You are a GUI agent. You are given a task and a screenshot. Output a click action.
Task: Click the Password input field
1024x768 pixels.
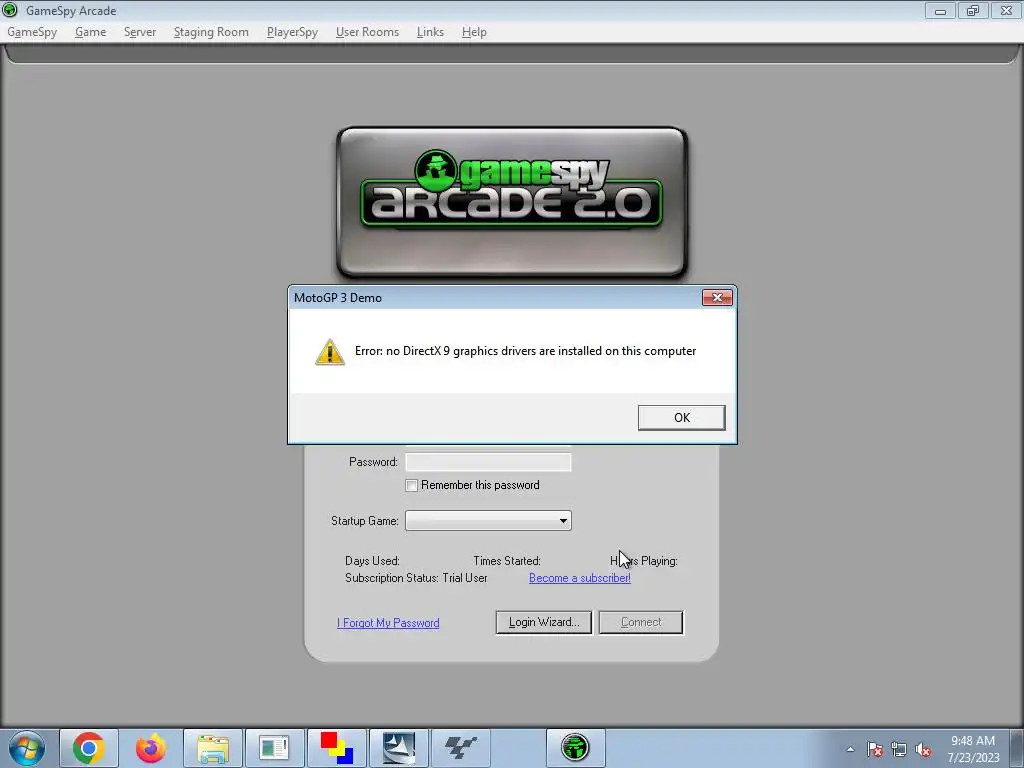click(488, 462)
